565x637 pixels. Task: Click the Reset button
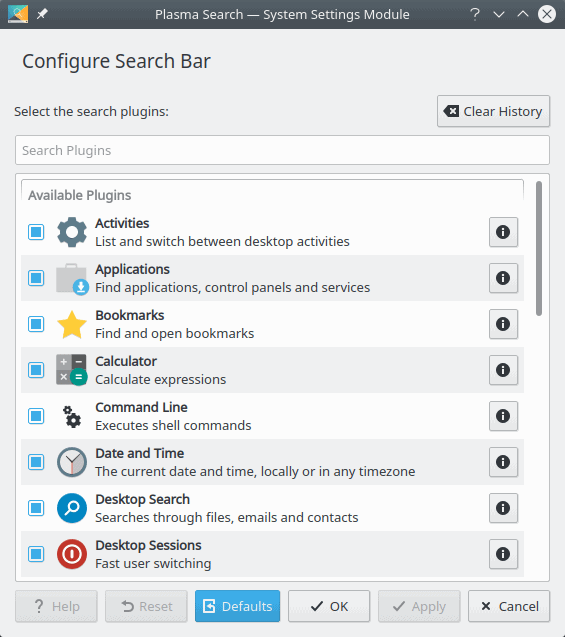146,606
